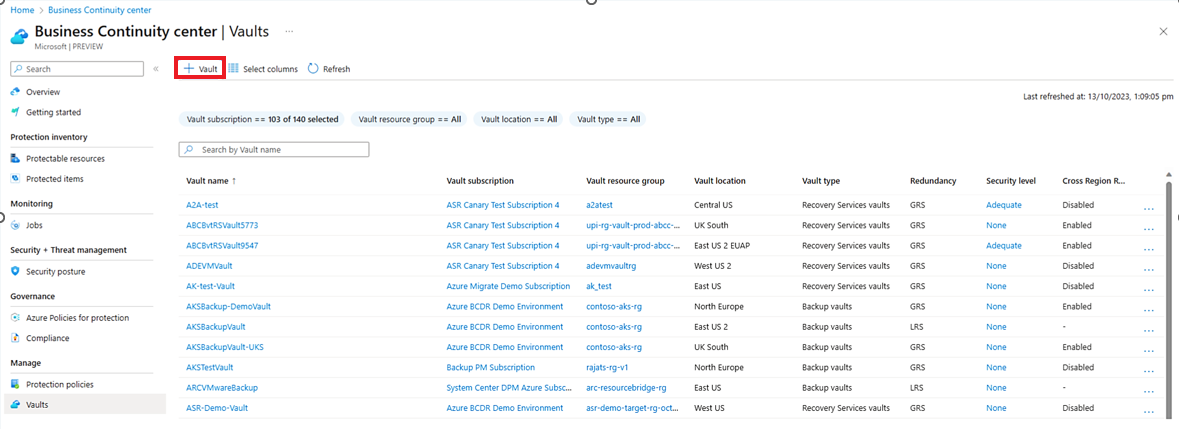Open AKSBackupVault-UKS link
This screenshot has width=1179, height=429.
click(x=224, y=347)
